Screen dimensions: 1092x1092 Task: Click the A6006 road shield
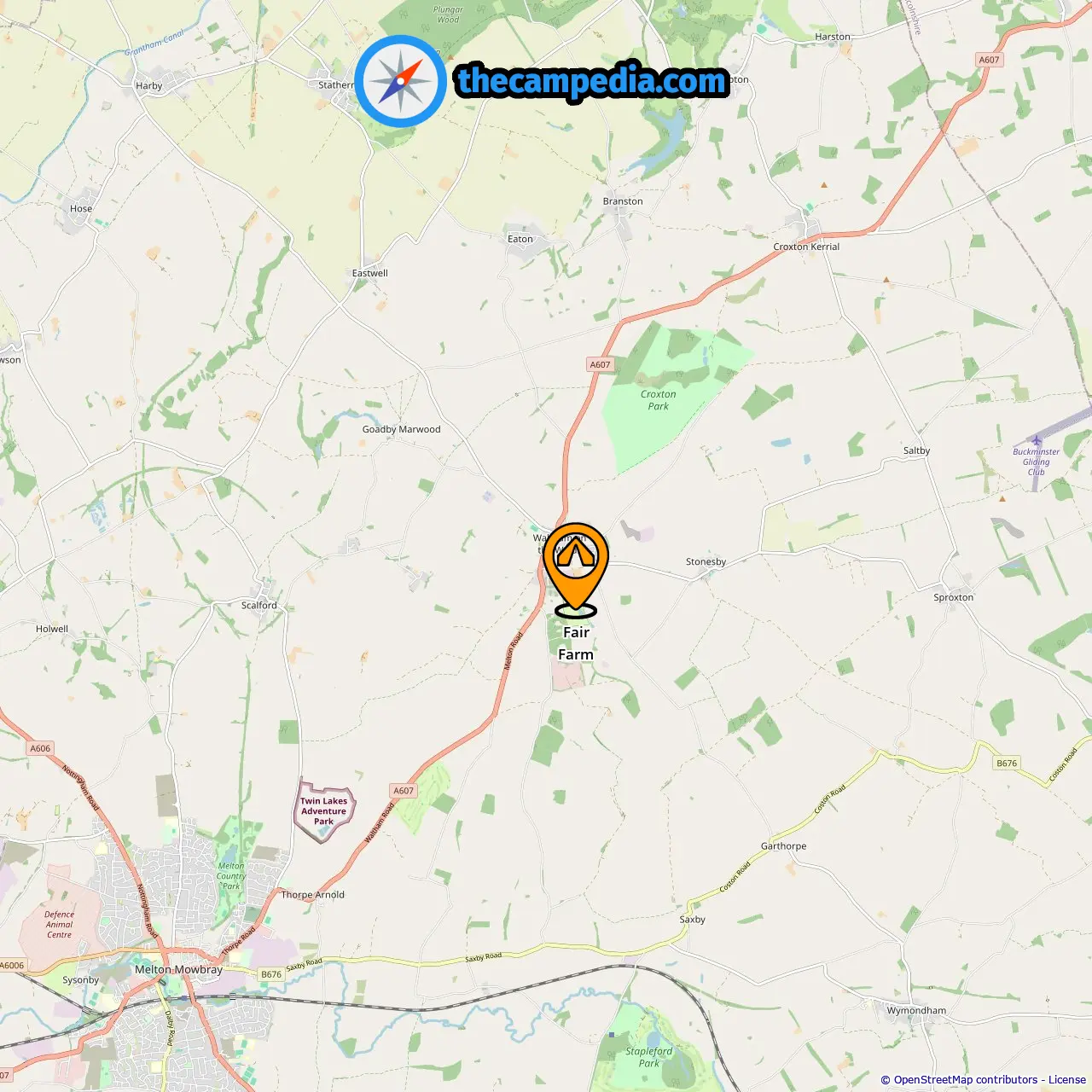(12, 966)
